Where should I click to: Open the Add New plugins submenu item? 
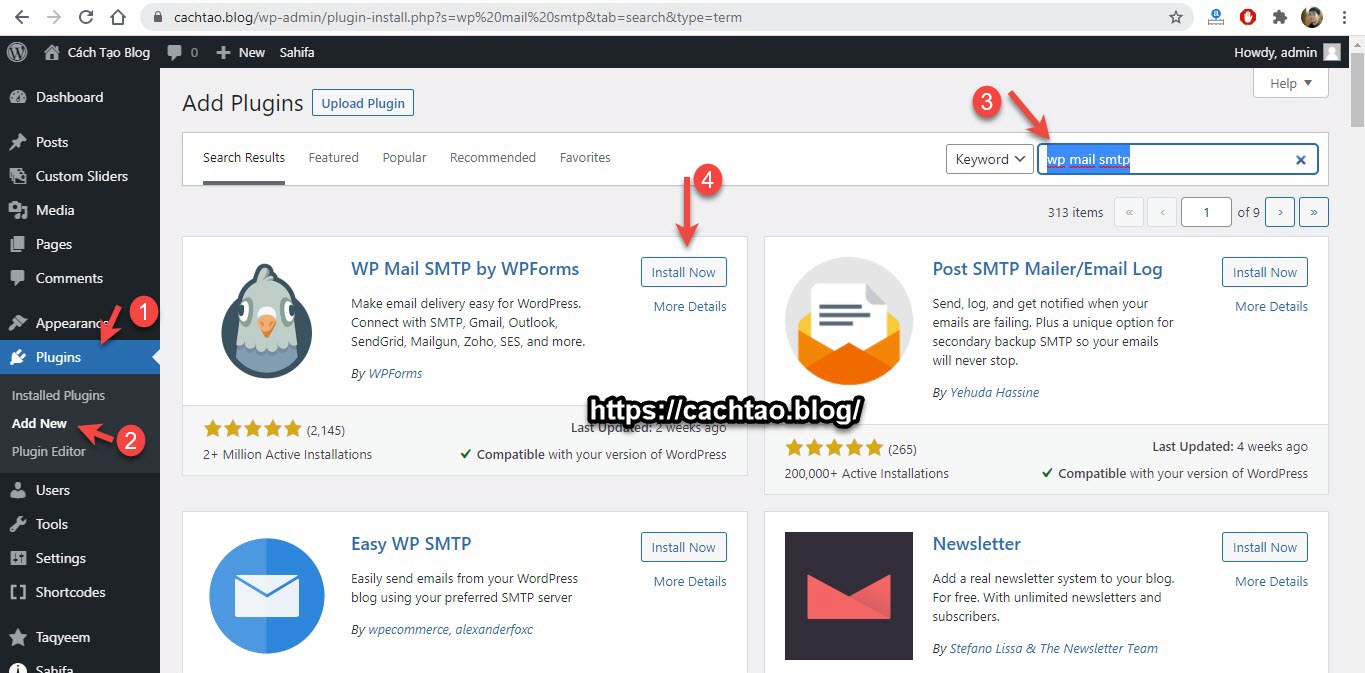pos(40,423)
